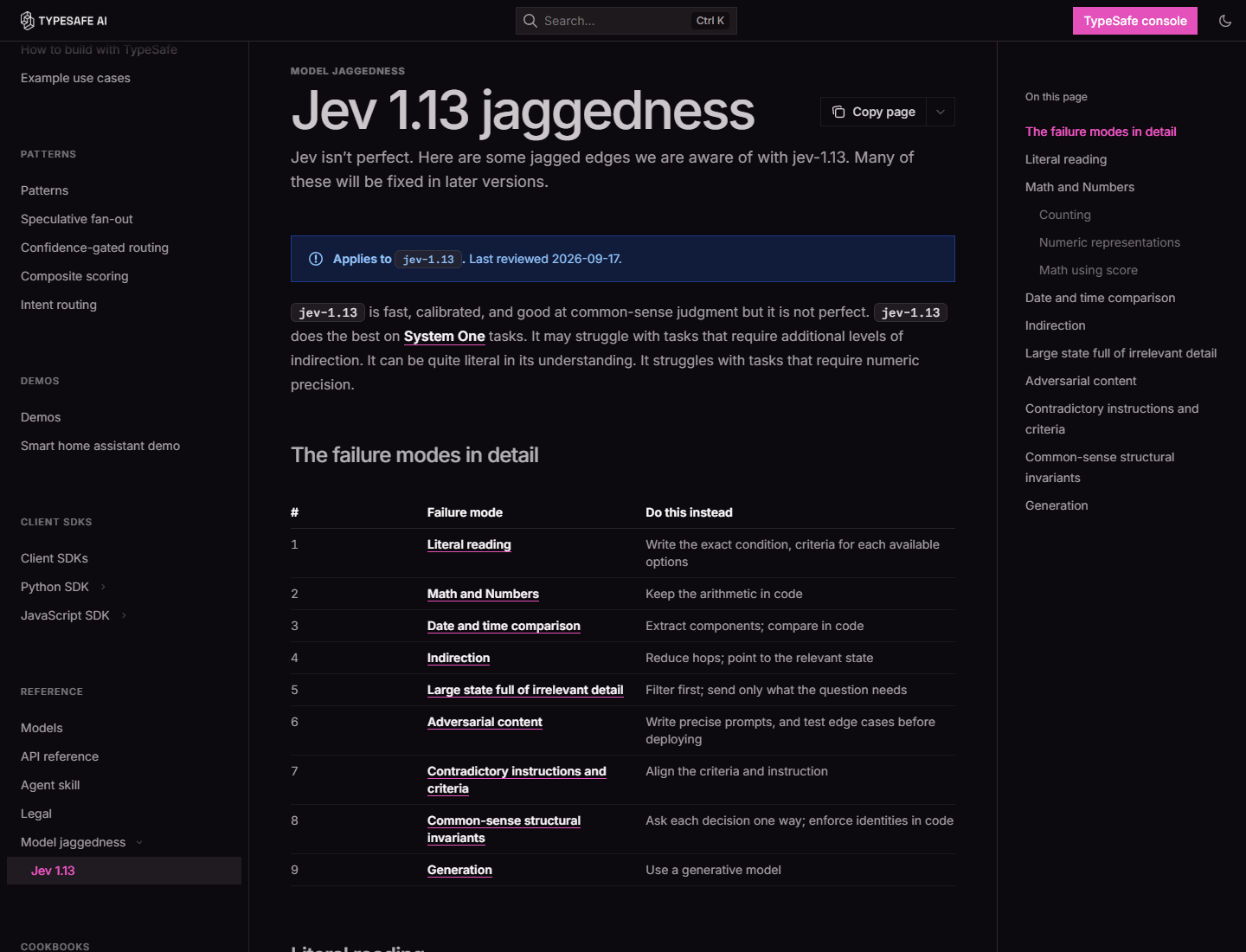The height and width of the screenshot is (952, 1246).
Task: Click Common-sense structural invariants table link
Action: pyautogui.click(x=504, y=829)
